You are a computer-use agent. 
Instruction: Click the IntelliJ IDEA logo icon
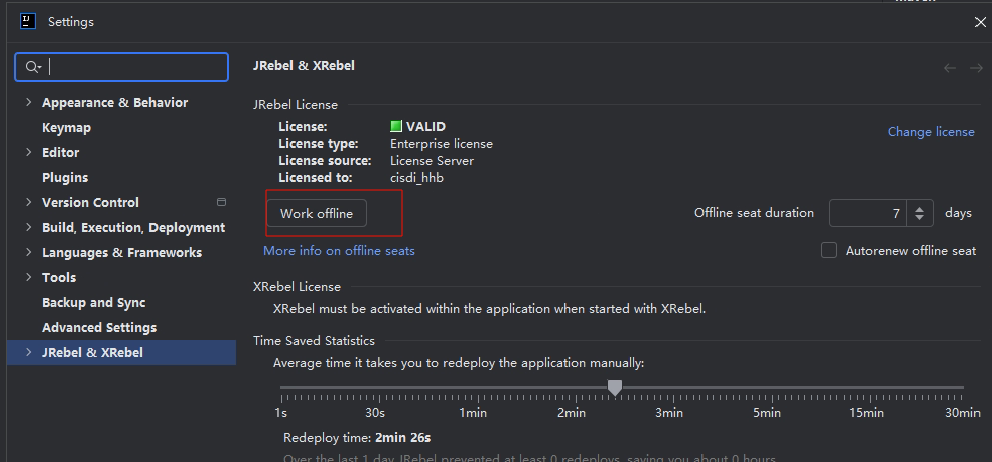pyautogui.click(x=28, y=22)
